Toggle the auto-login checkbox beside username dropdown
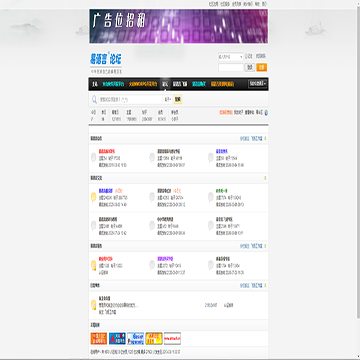Viewport: 360px width, 360px height. [246, 57]
